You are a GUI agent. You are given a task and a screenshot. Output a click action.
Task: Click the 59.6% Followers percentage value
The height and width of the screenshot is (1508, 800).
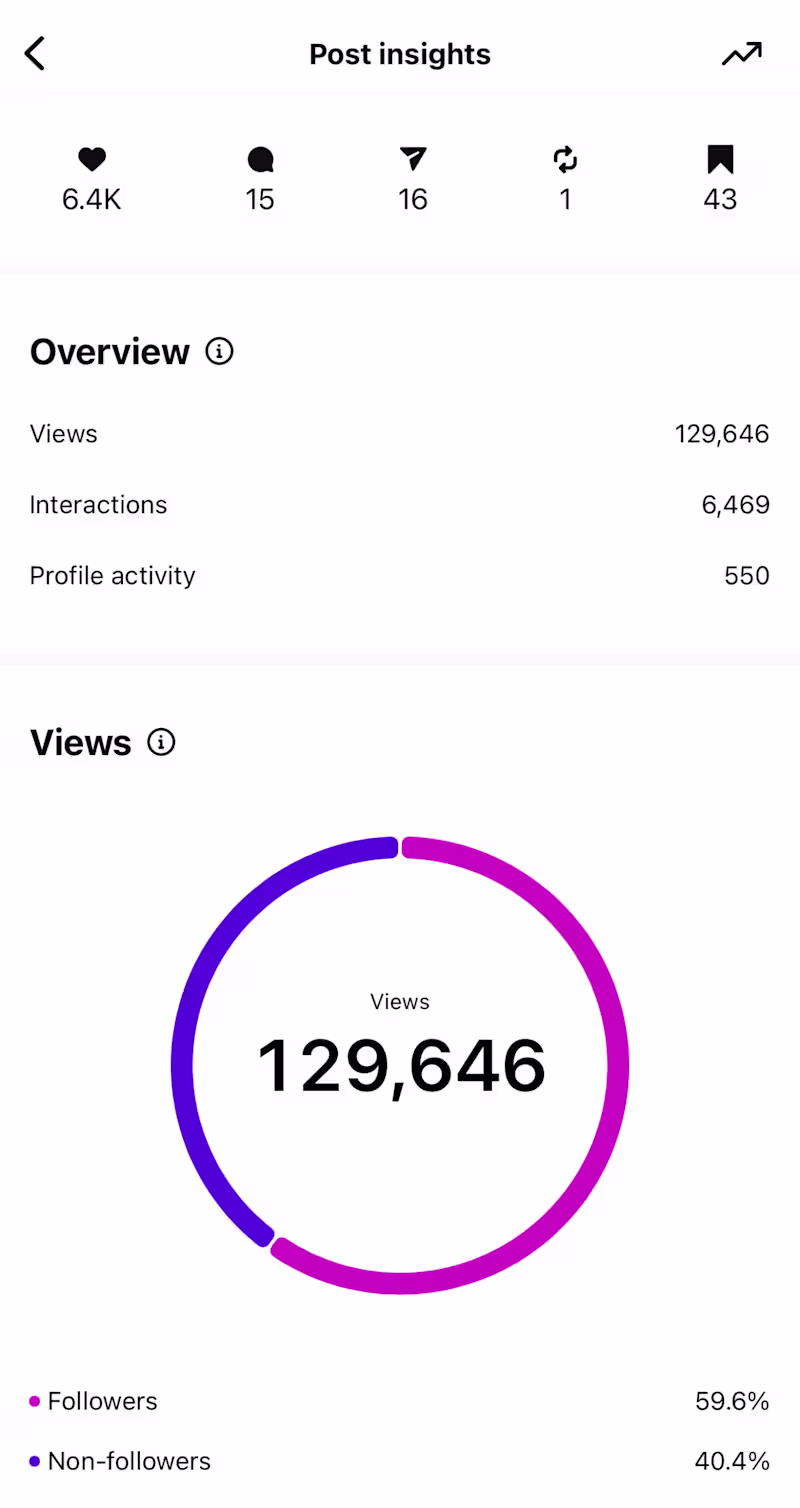point(732,1401)
